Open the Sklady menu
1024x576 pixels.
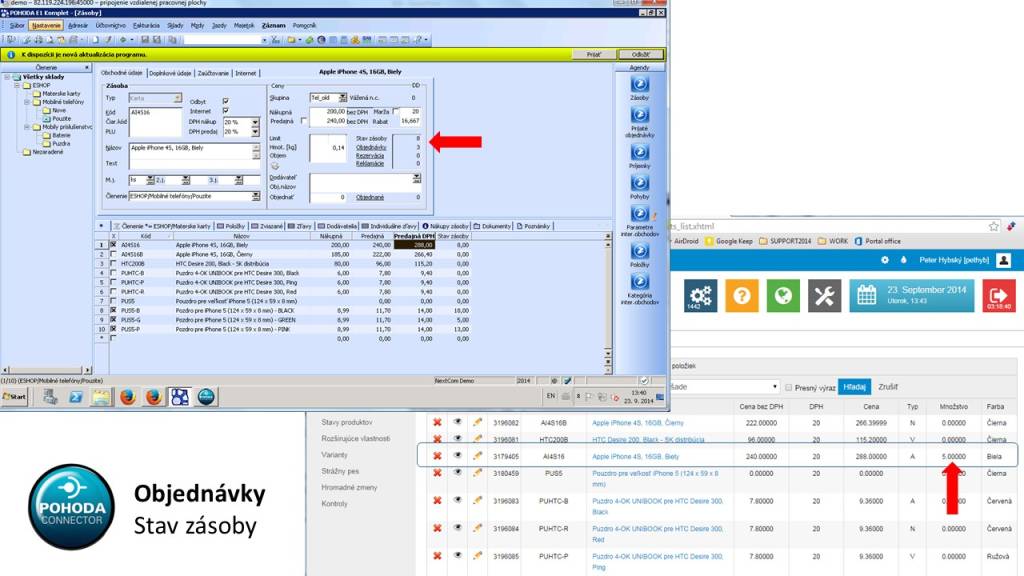pyautogui.click(x=175, y=25)
